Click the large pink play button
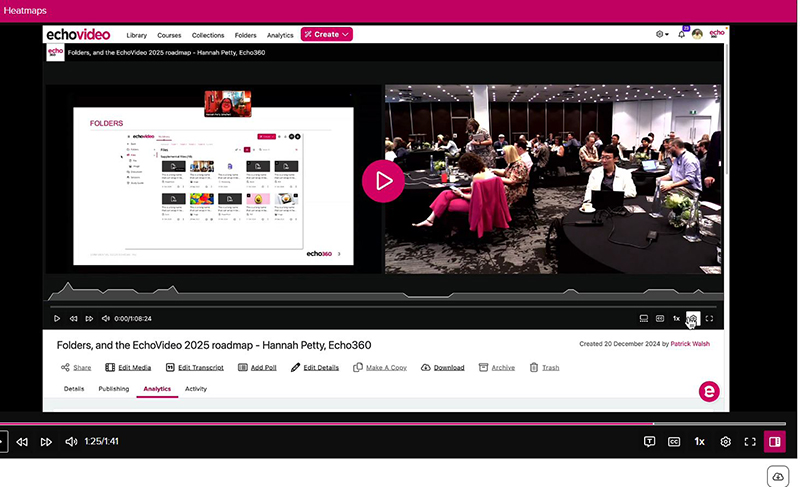800x487 pixels. (383, 181)
